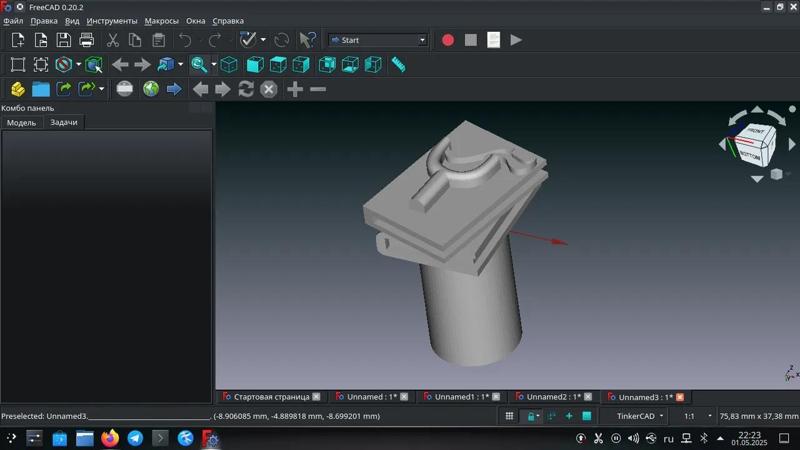
Task: Set bottom view cube icon
Action: (350, 65)
